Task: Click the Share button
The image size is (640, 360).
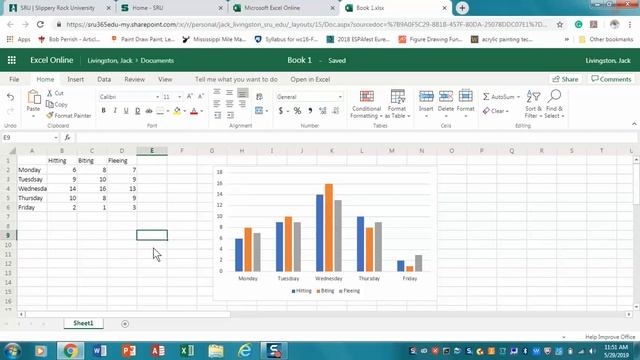Action: [x=565, y=79]
